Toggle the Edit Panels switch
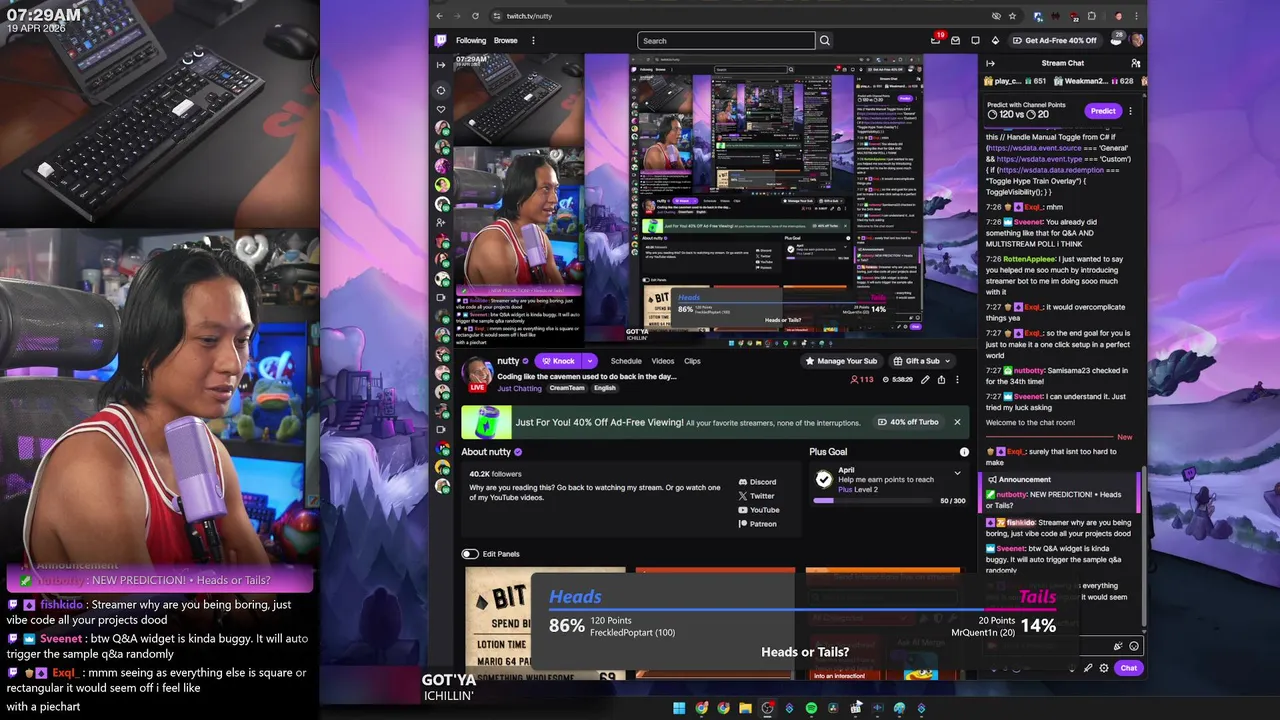 tap(469, 554)
